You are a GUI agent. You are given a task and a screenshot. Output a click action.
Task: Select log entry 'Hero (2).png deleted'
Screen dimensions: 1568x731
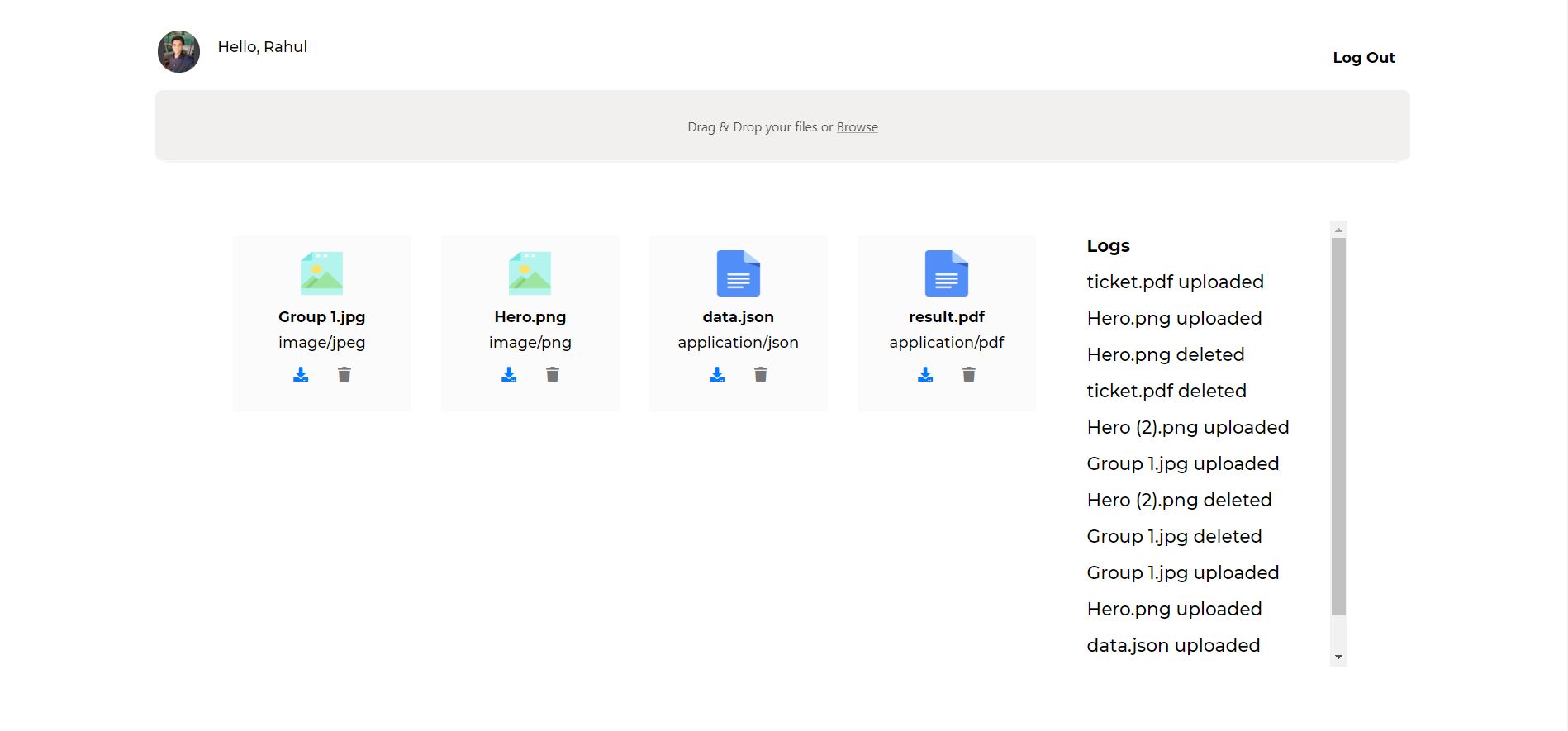click(1179, 501)
